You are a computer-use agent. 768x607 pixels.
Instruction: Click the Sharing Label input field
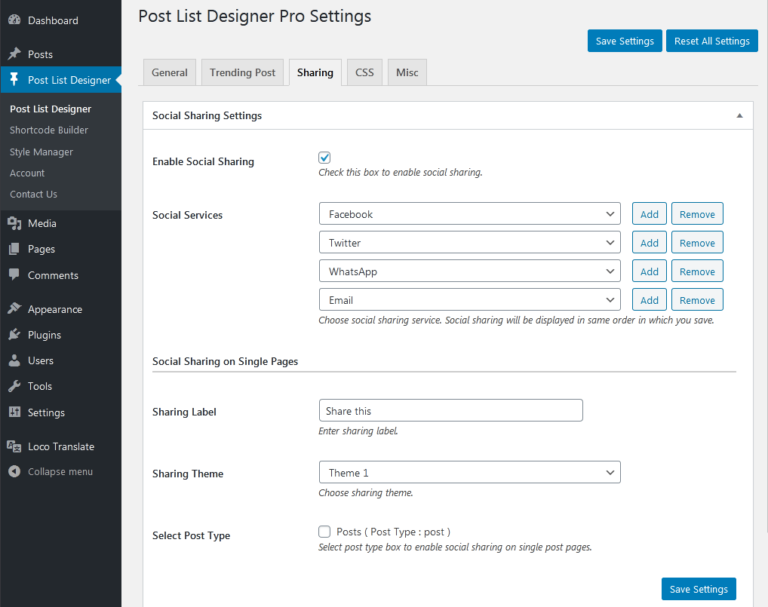[451, 411]
